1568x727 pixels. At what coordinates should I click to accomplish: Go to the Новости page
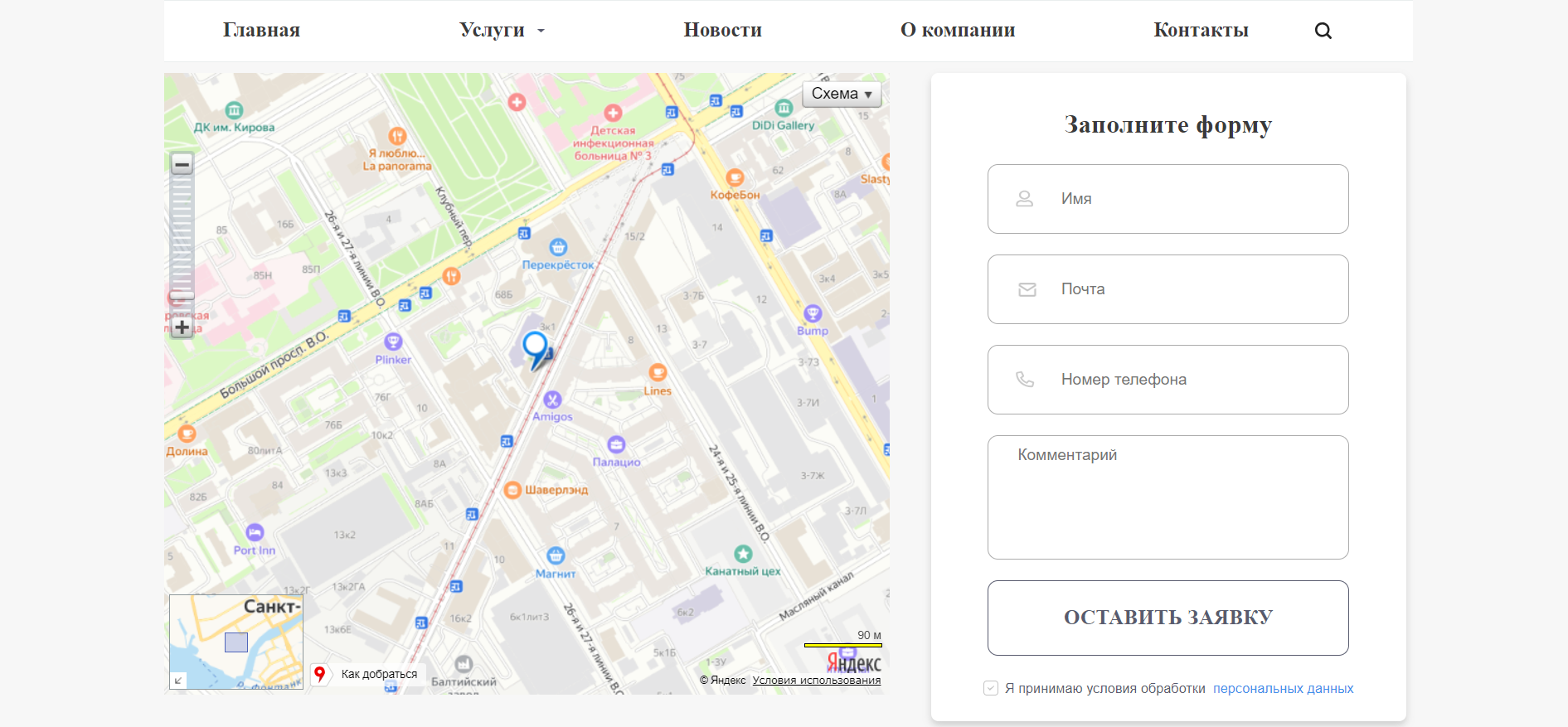[722, 31]
